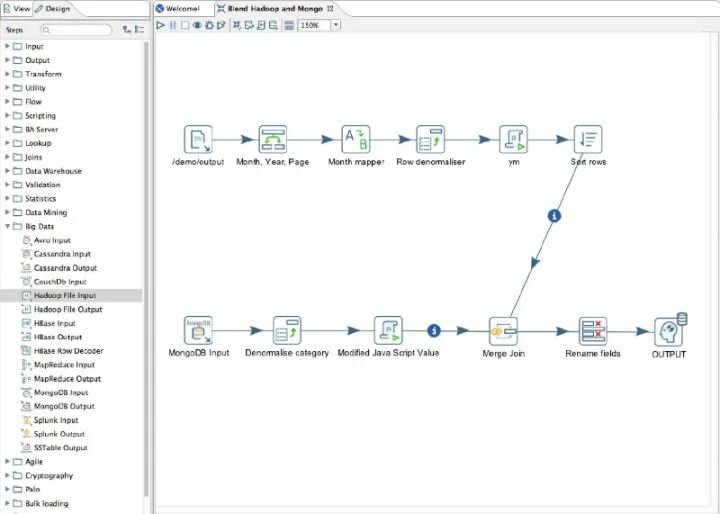The width and height of the screenshot is (720, 514).
Task: Expand the Transform folder
Action: [x=8, y=74]
